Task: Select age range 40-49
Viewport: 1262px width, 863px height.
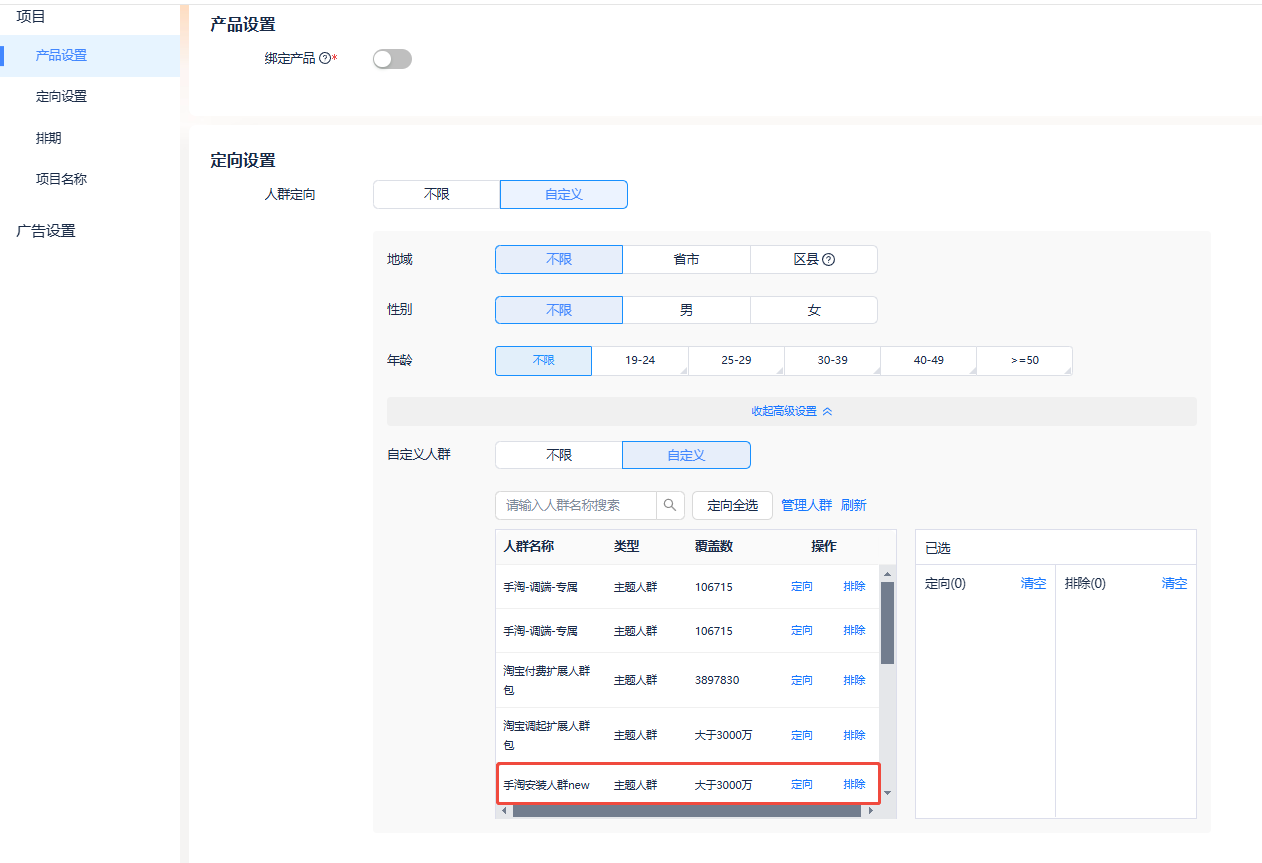Action: point(928,360)
